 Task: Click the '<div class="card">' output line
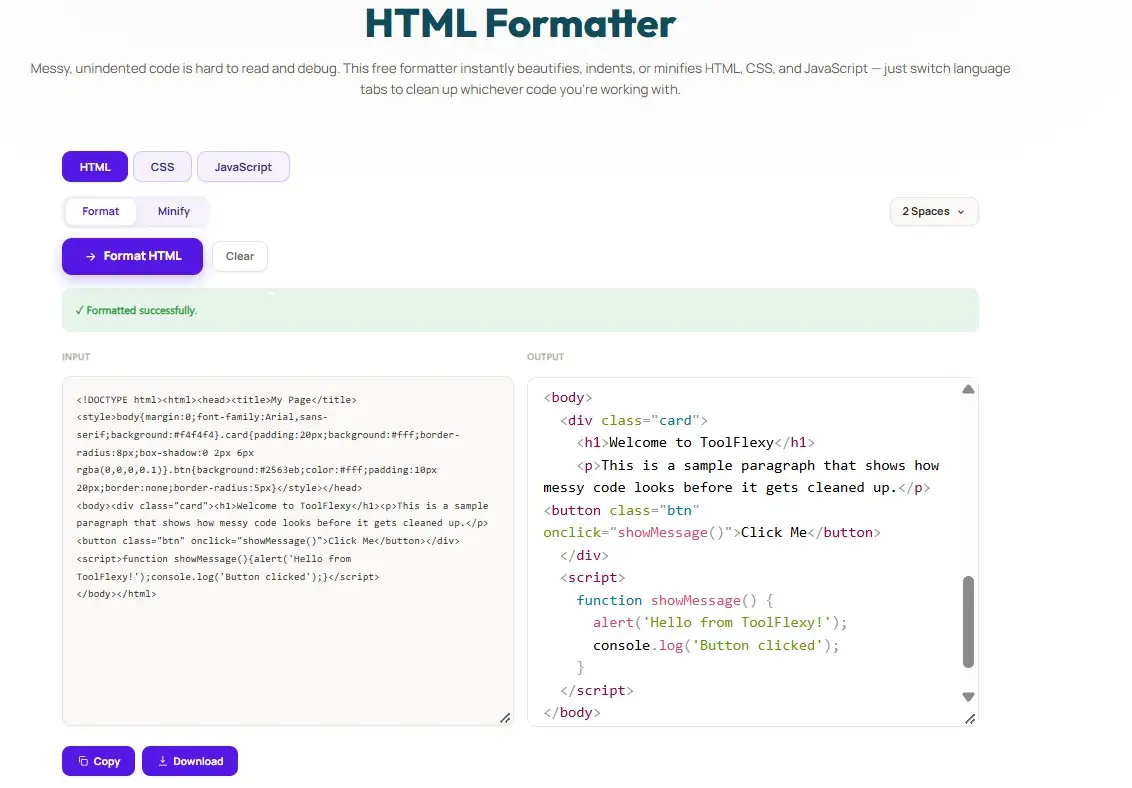click(x=634, y=420)
